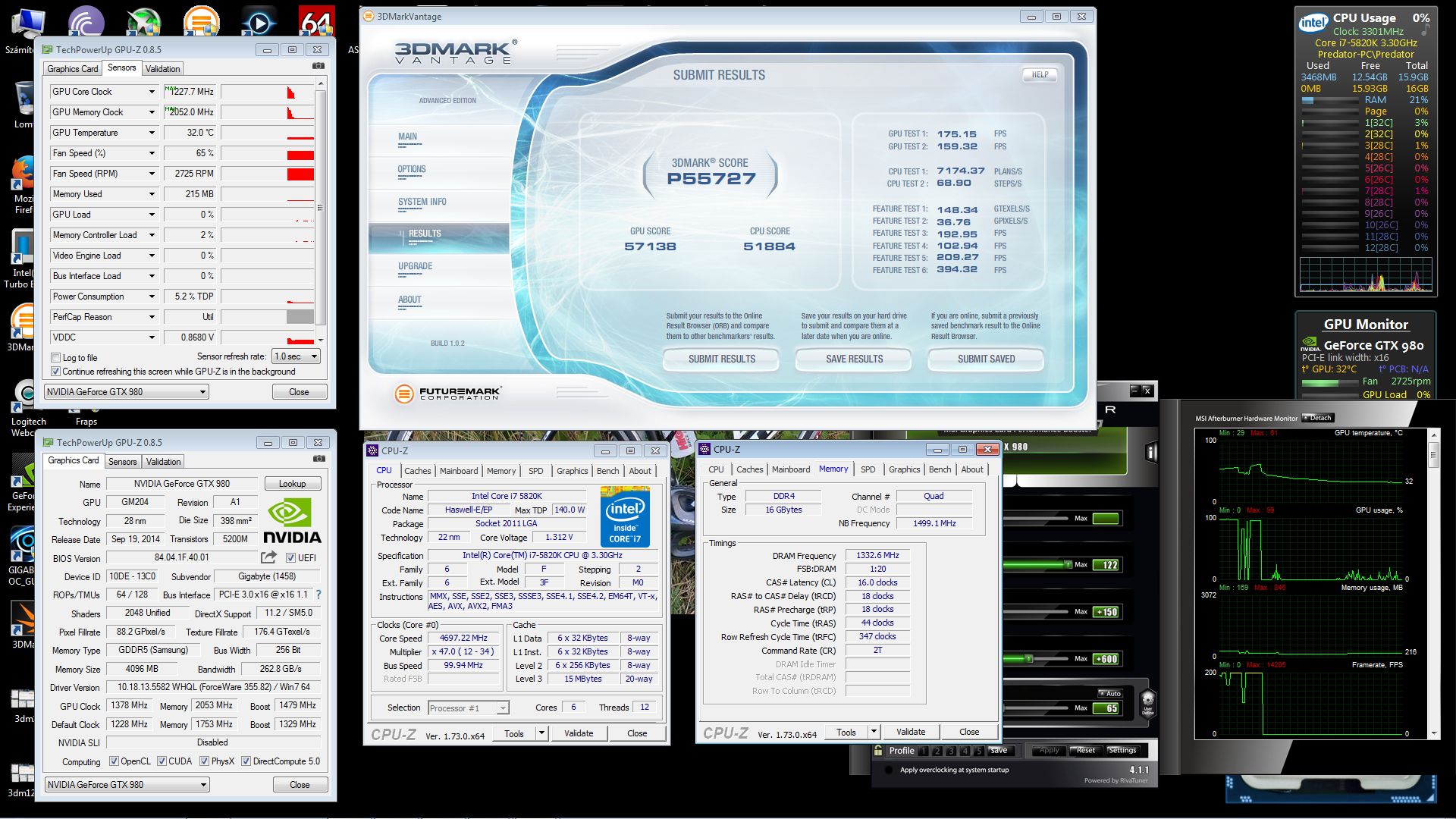Open the Tools dropdown arrow in CPU-Z Memory window

tap(874, 732)
